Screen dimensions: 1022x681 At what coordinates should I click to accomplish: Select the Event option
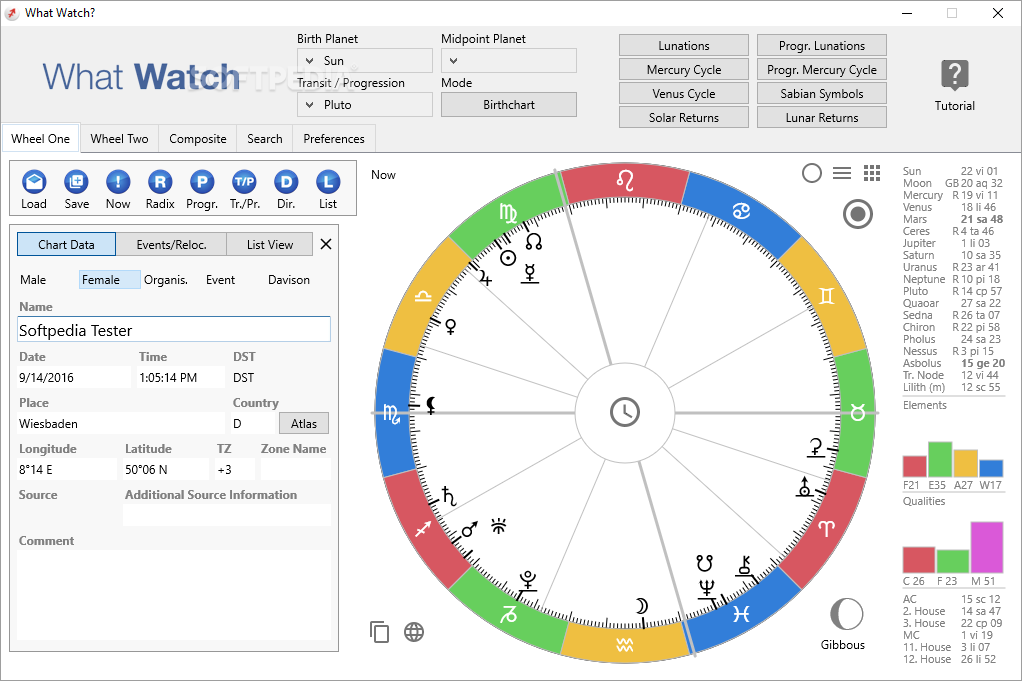(x=220, y=280)
